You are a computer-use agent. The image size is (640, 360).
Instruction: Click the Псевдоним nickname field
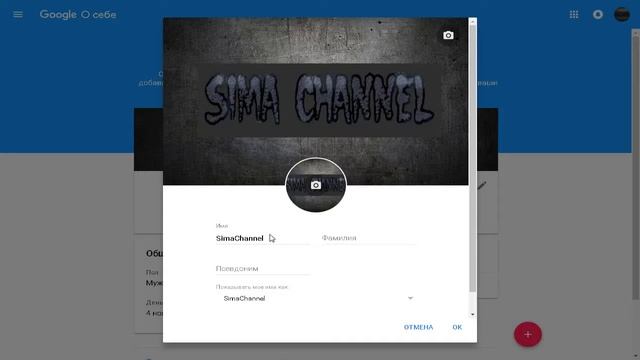point(263,269)
